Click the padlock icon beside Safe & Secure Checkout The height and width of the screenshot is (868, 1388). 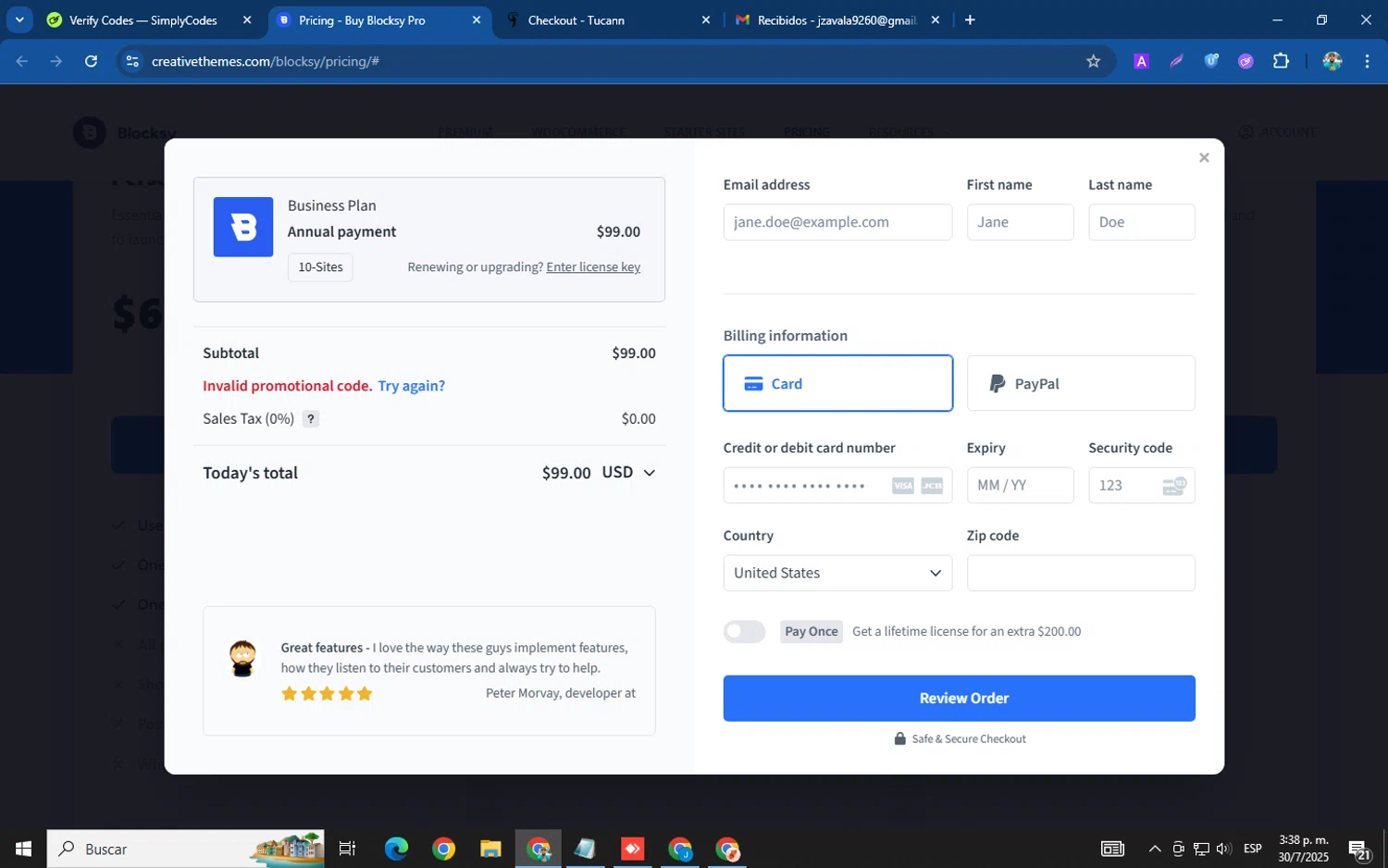899,738
